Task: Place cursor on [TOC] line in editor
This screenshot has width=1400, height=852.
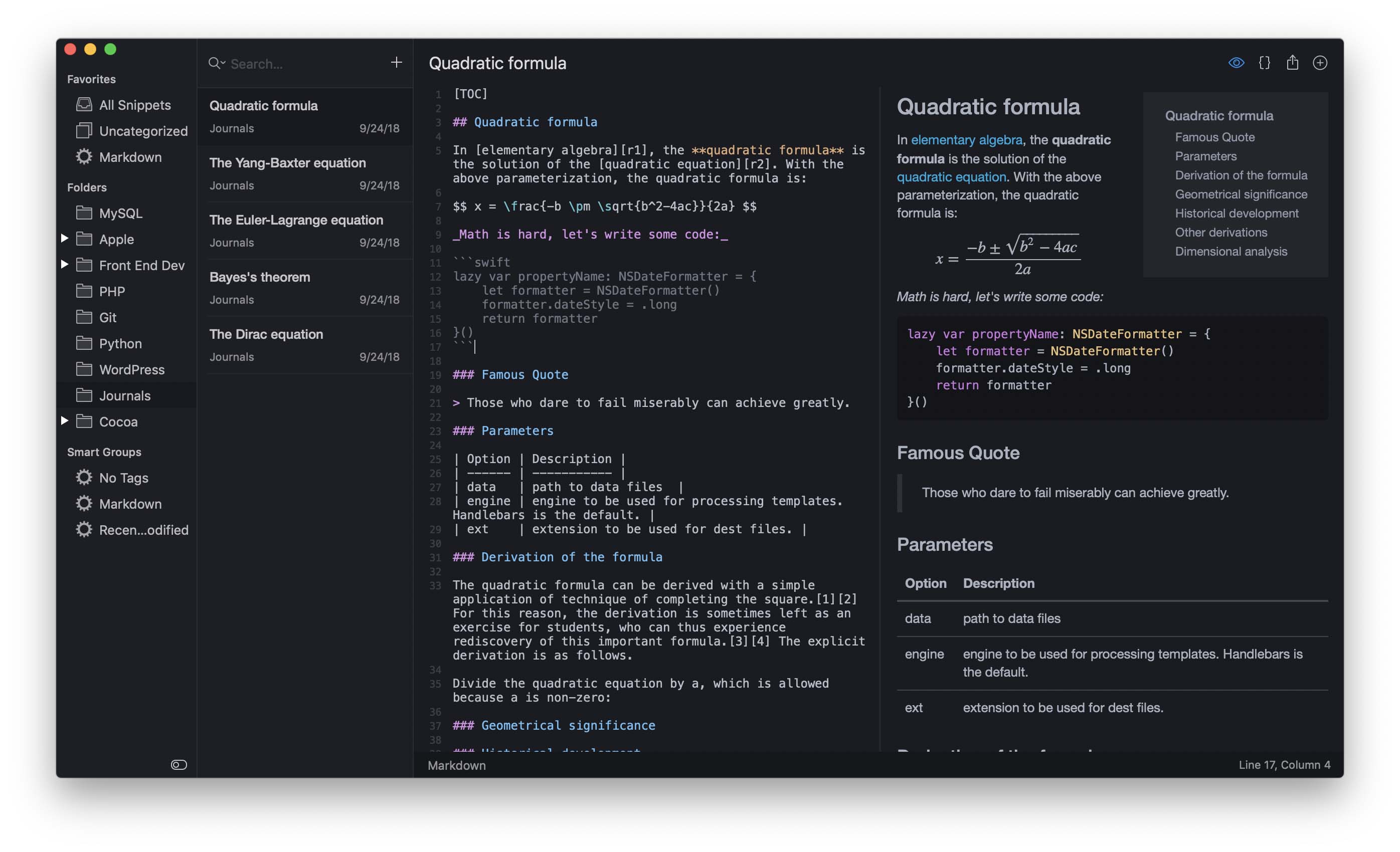Action: pyautogui.click(x=470, y=94)
